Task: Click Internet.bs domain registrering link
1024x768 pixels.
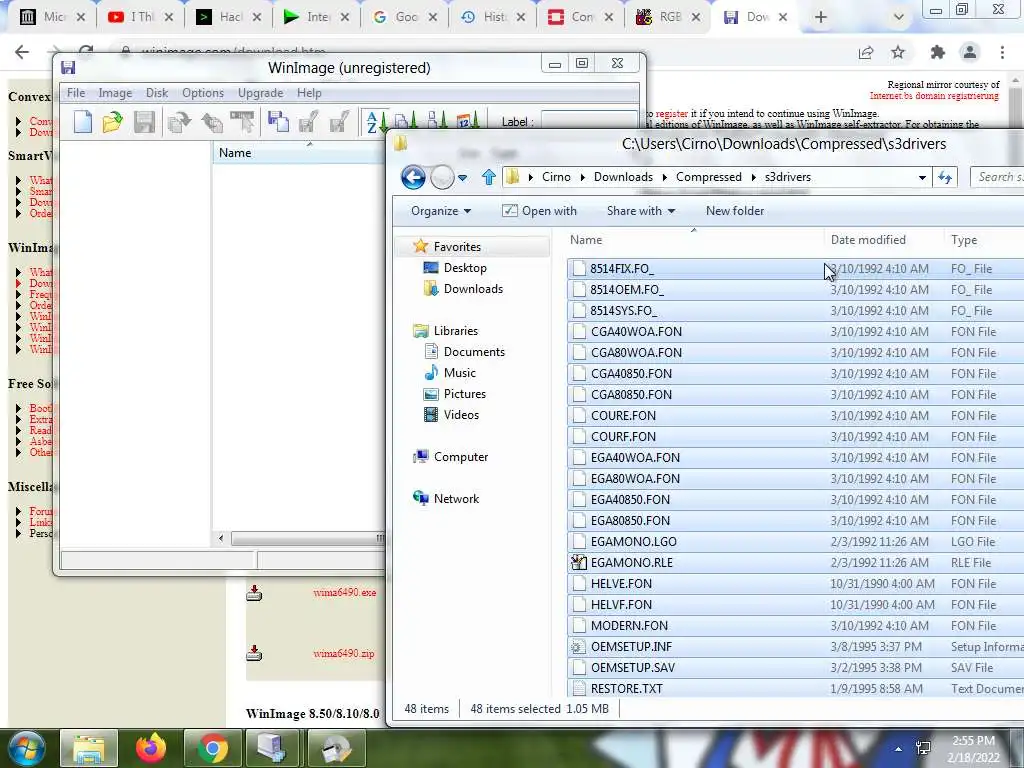Action: coord(934,96)
